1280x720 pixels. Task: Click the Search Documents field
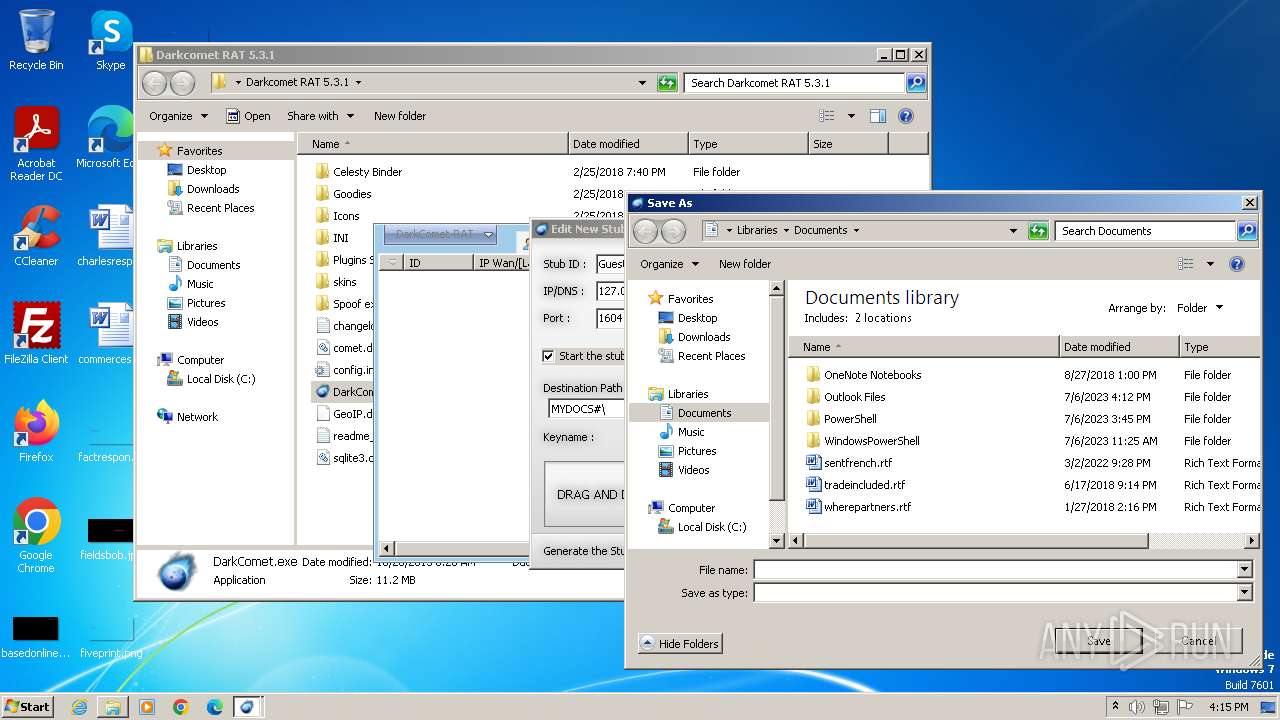[x=1146, y=231]
